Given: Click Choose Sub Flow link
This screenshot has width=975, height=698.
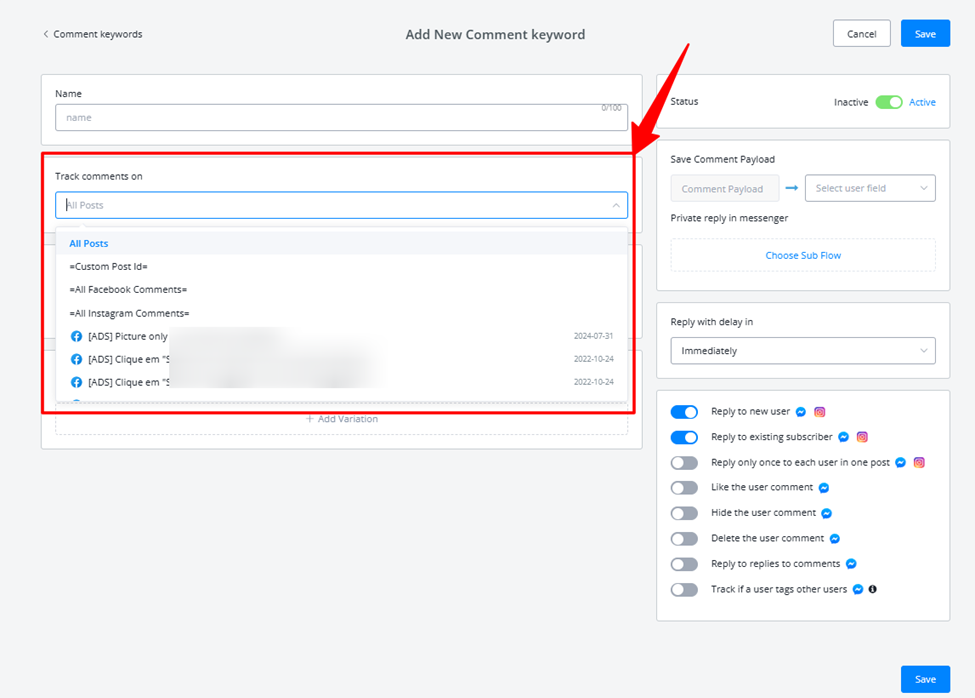Looking at the screenshot, I should point(803,255).
